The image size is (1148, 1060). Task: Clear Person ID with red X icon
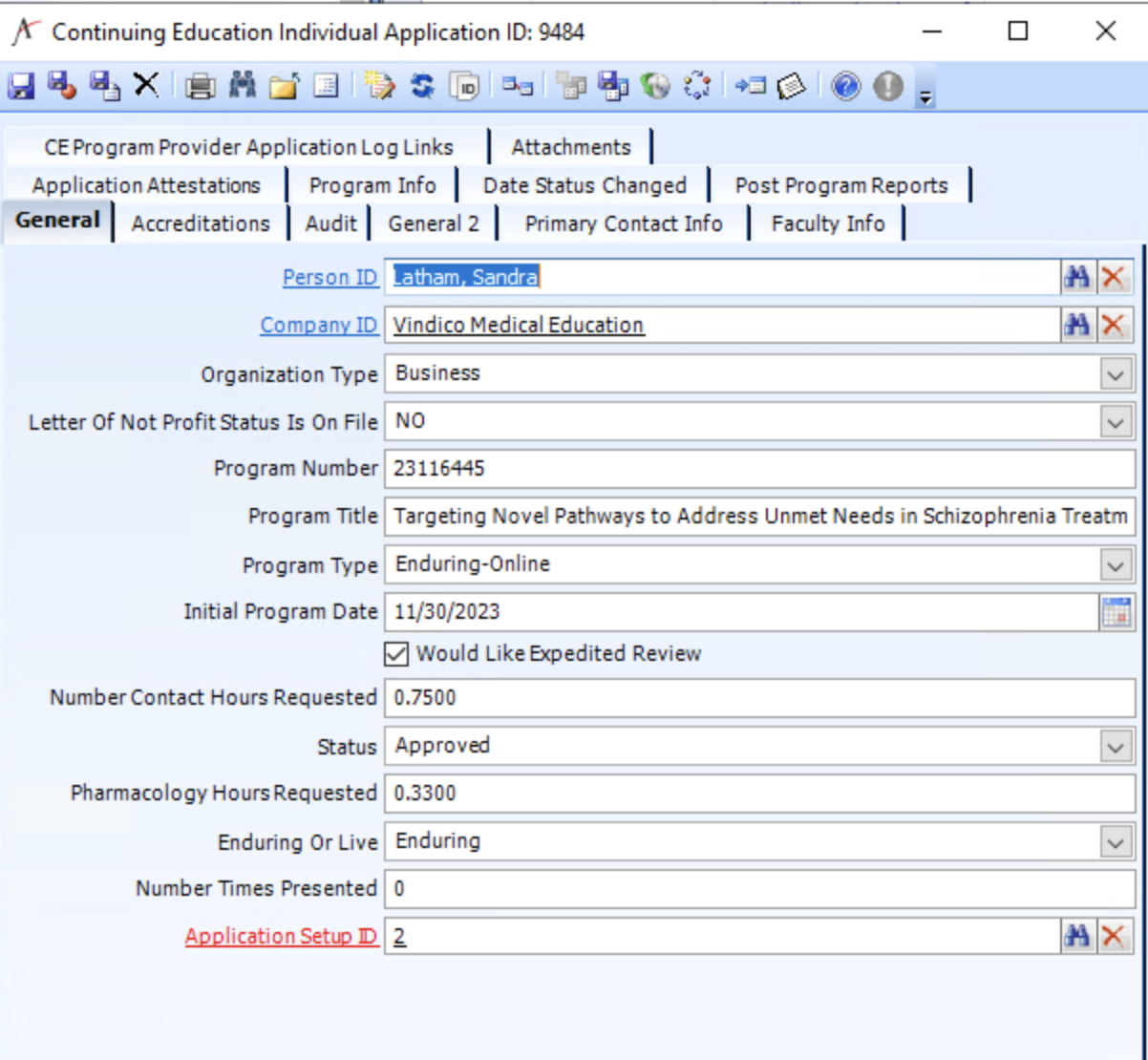[x=1113, y=277]
